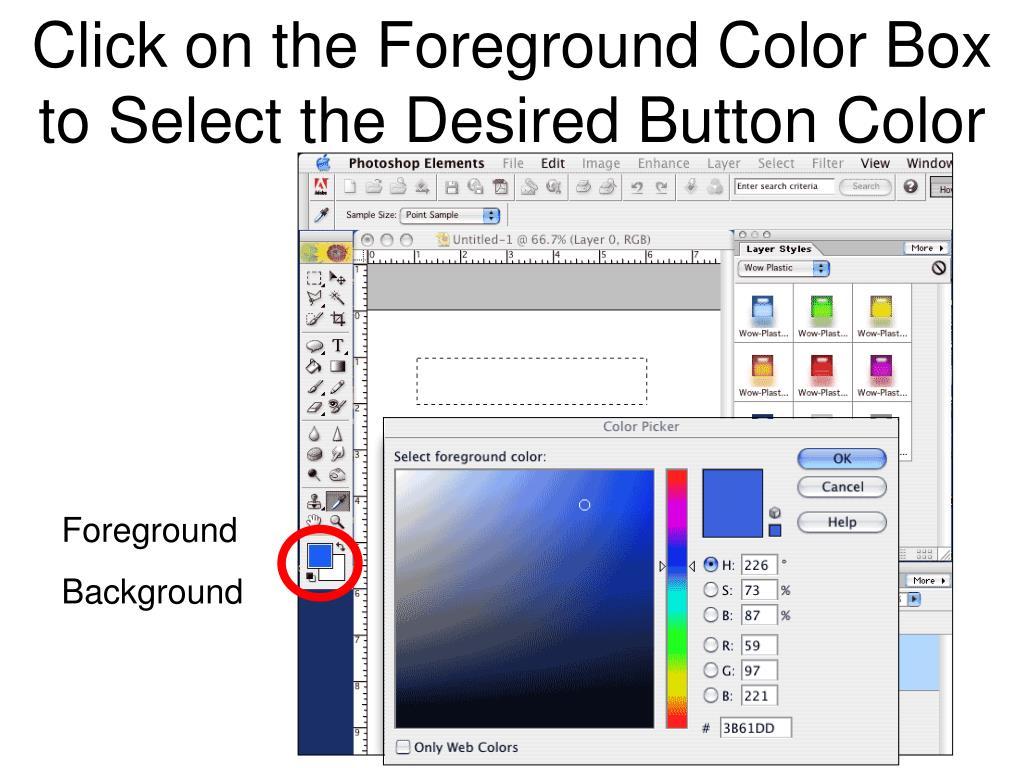Select the Type tool
This screenshot has width=1024, height=768.
pos(338,346)
